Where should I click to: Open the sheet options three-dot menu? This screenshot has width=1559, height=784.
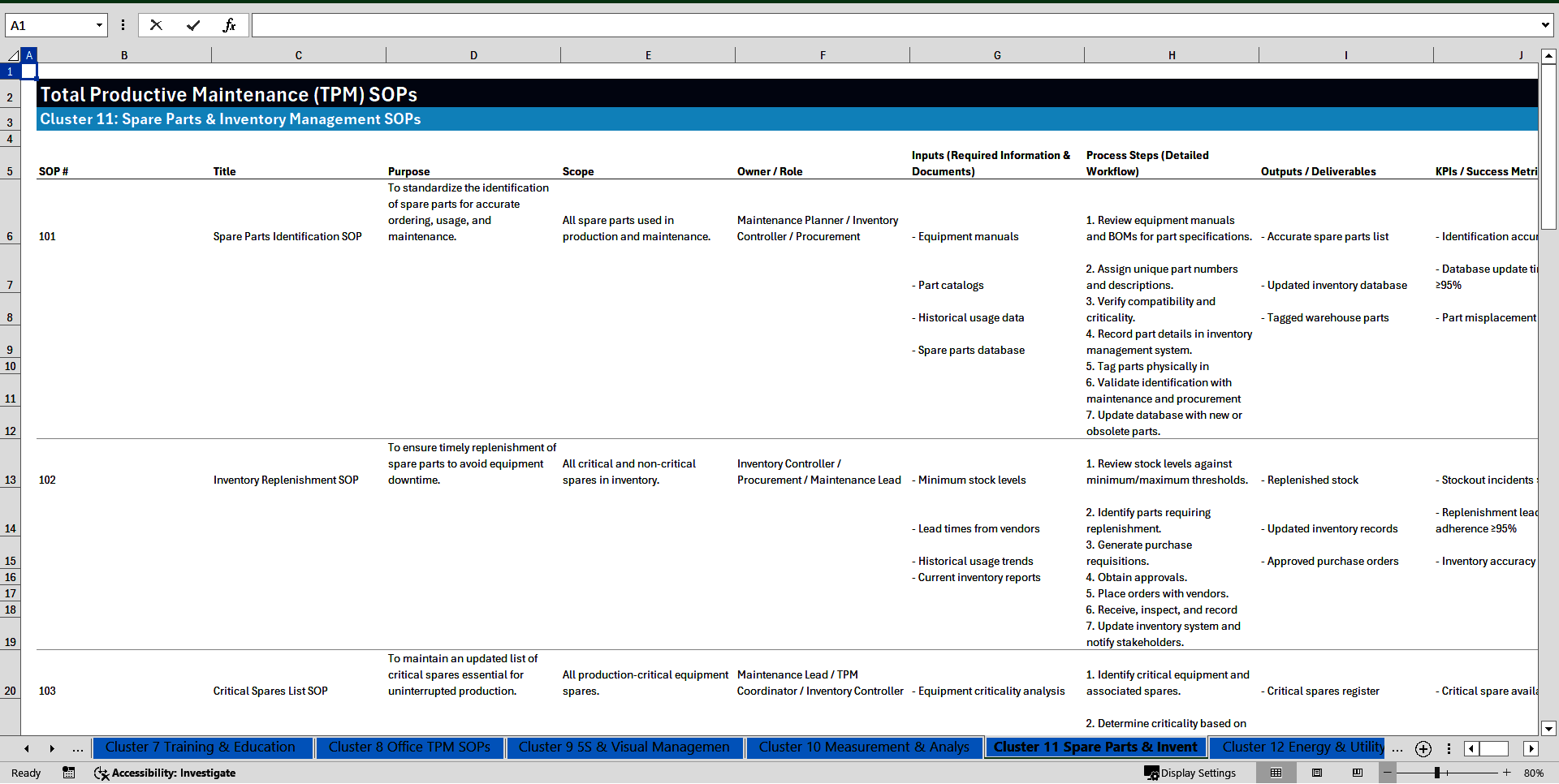coord(1449,748)
